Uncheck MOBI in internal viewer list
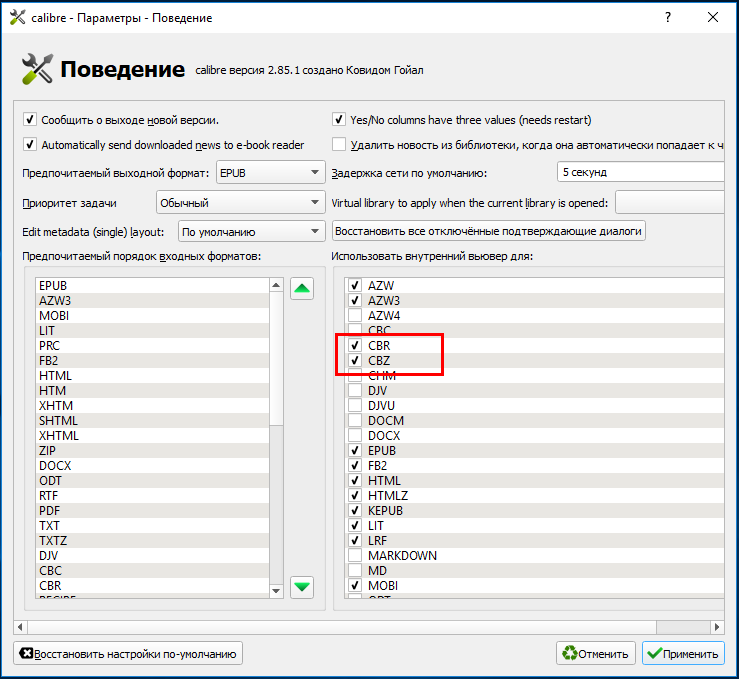This screenshot has height=679, width=739. click(355, 586)
